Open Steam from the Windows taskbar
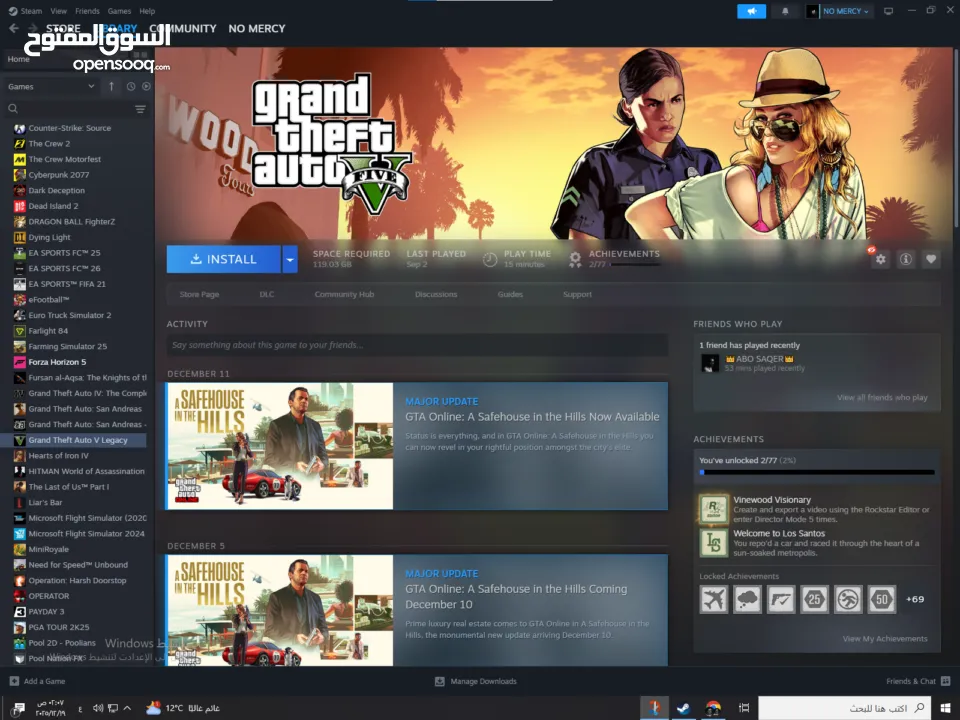Screen dimensions: 960x720 (684, 708)
